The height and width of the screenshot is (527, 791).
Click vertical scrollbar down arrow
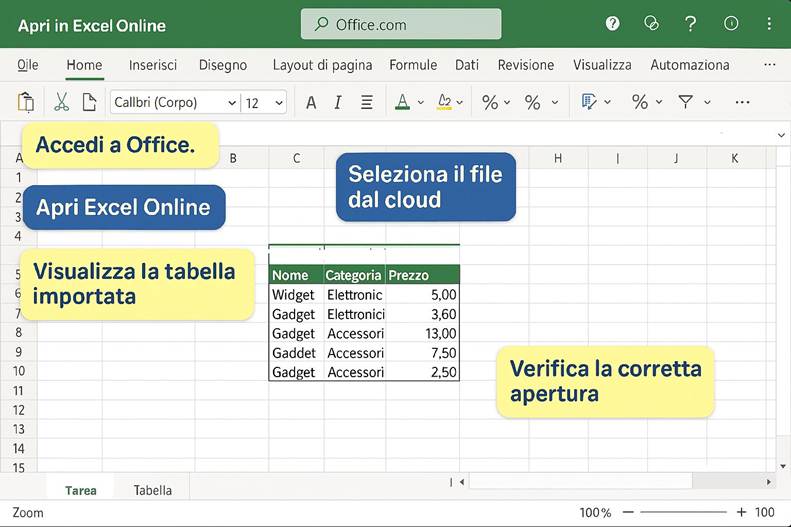(x=783, y=466)
